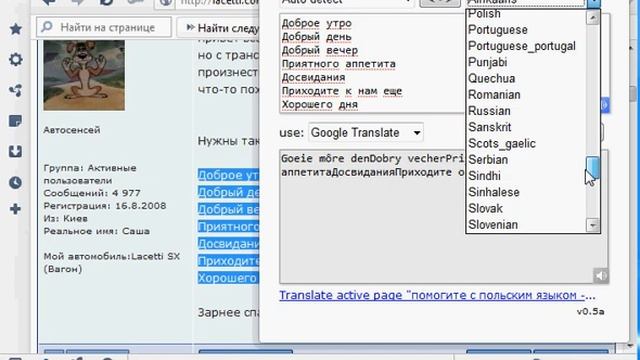The width and height of the screenshot is (640, 360).
Task: Click the swap languages button
Action: [x=440, y=2]
